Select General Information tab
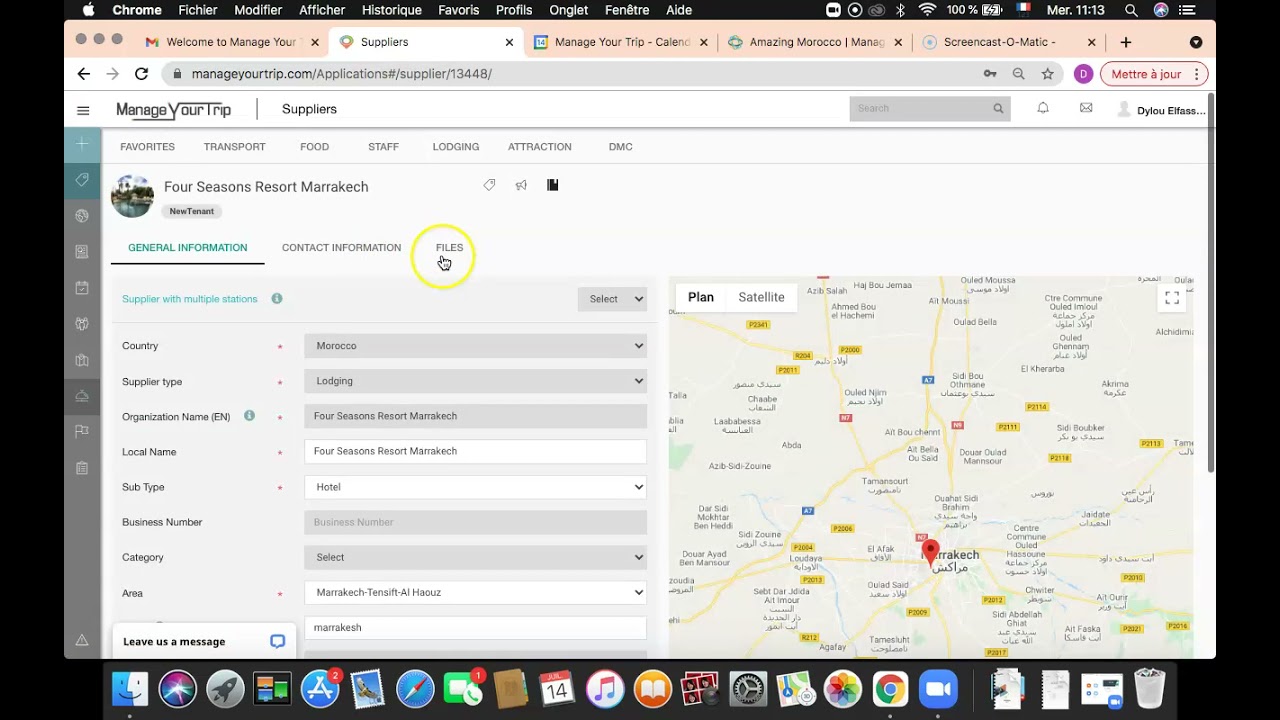Image resolution: width=1280 pixels, height=720 pixels. [x=187, y=248]
